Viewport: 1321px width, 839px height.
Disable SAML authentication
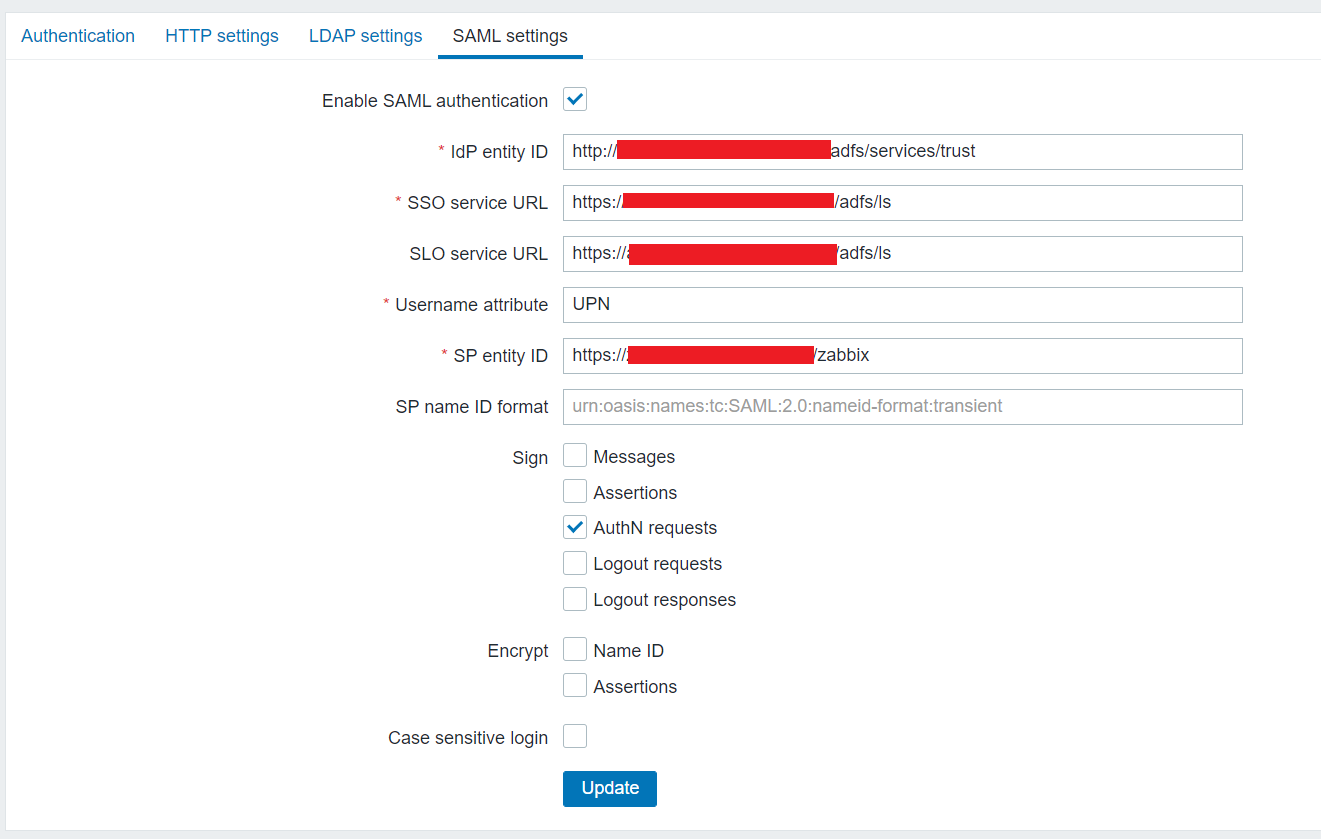click(x=575, y=99)
